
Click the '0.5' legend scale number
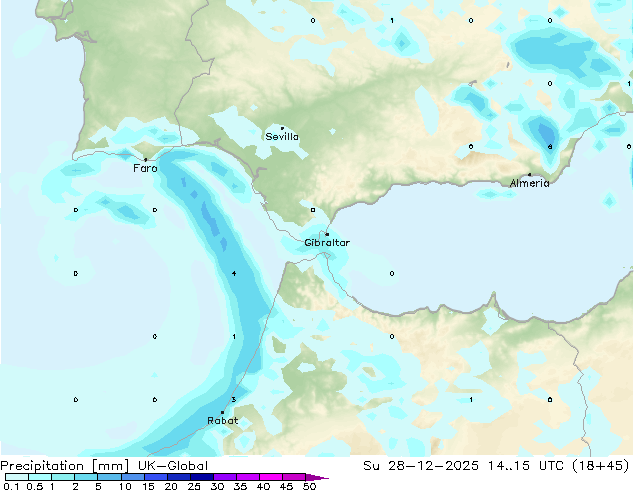click(x=35, y=486)
